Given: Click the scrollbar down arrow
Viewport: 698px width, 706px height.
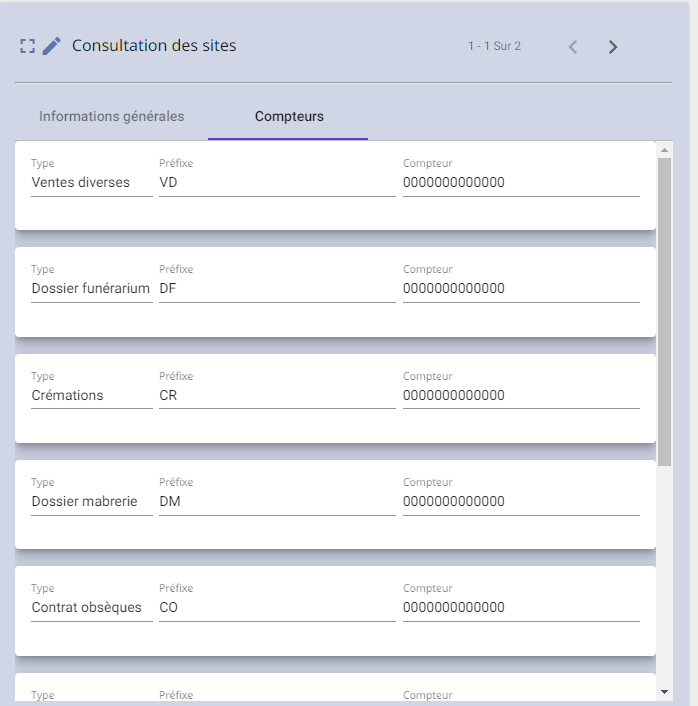Looking at the screenshot, I should [664, 692].
